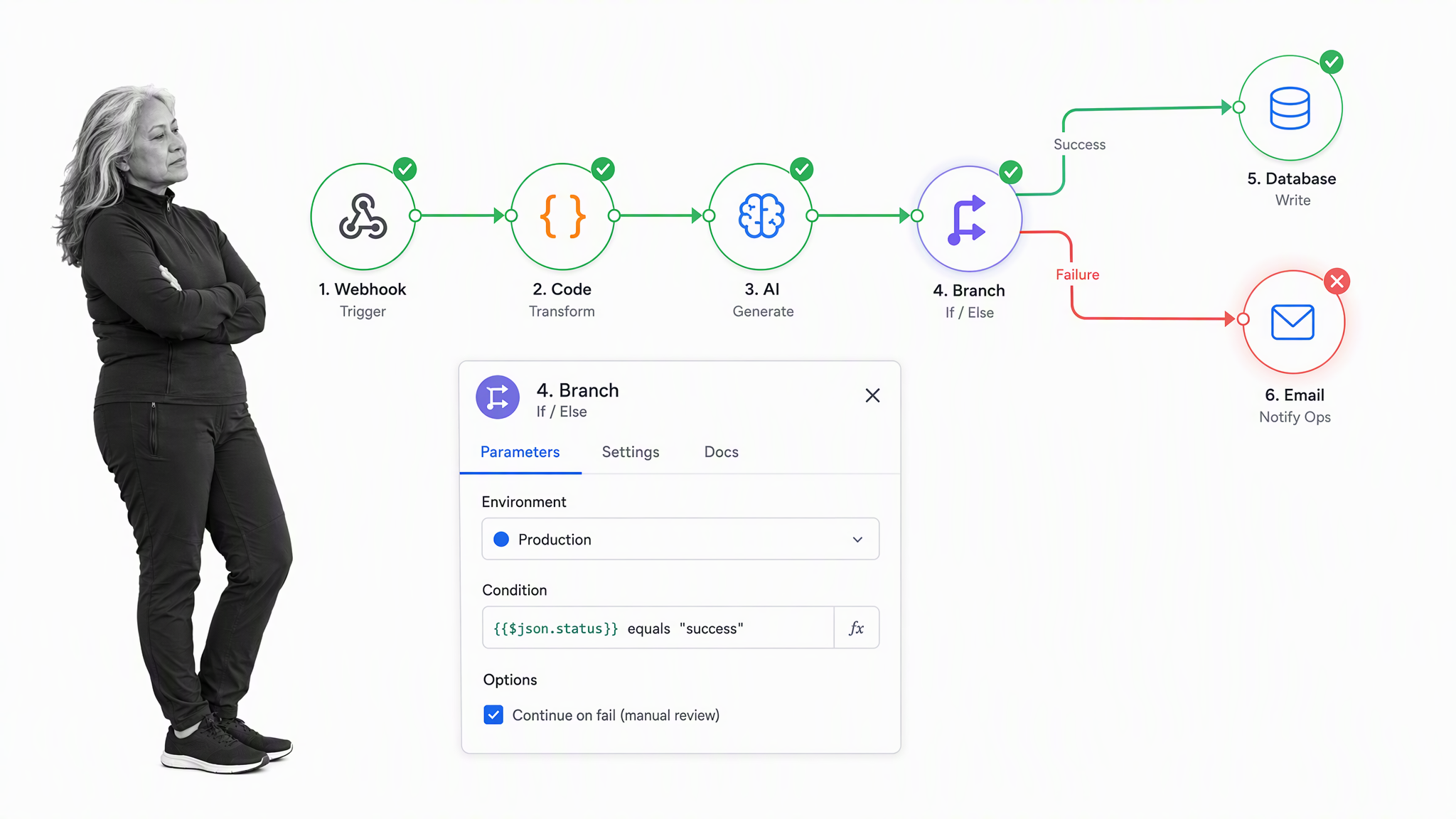
Task: Select the Branch If/Else node on canvas
Action: pos(969,219)
